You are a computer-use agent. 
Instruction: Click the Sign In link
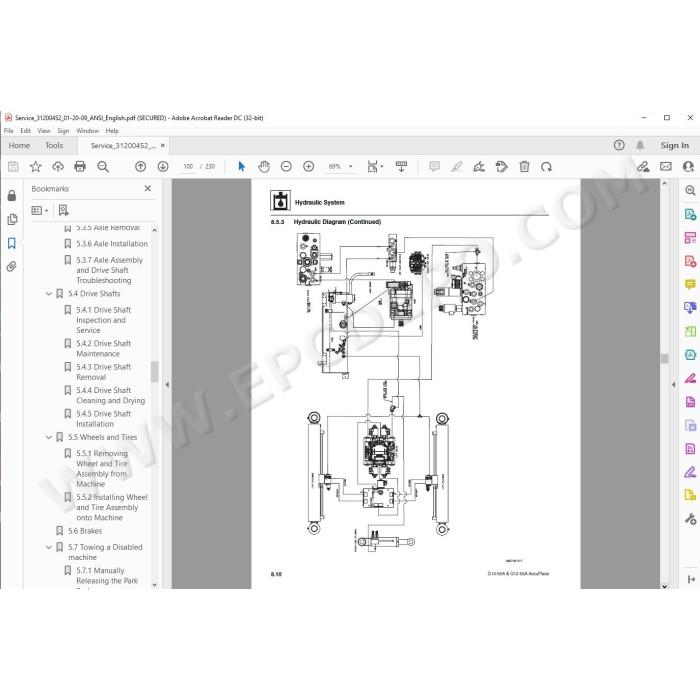tap(675, 145)
